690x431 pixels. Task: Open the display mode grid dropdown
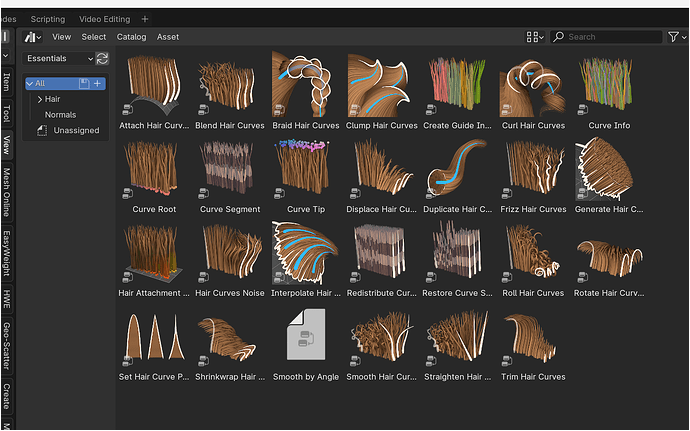[x=535, y=37]
